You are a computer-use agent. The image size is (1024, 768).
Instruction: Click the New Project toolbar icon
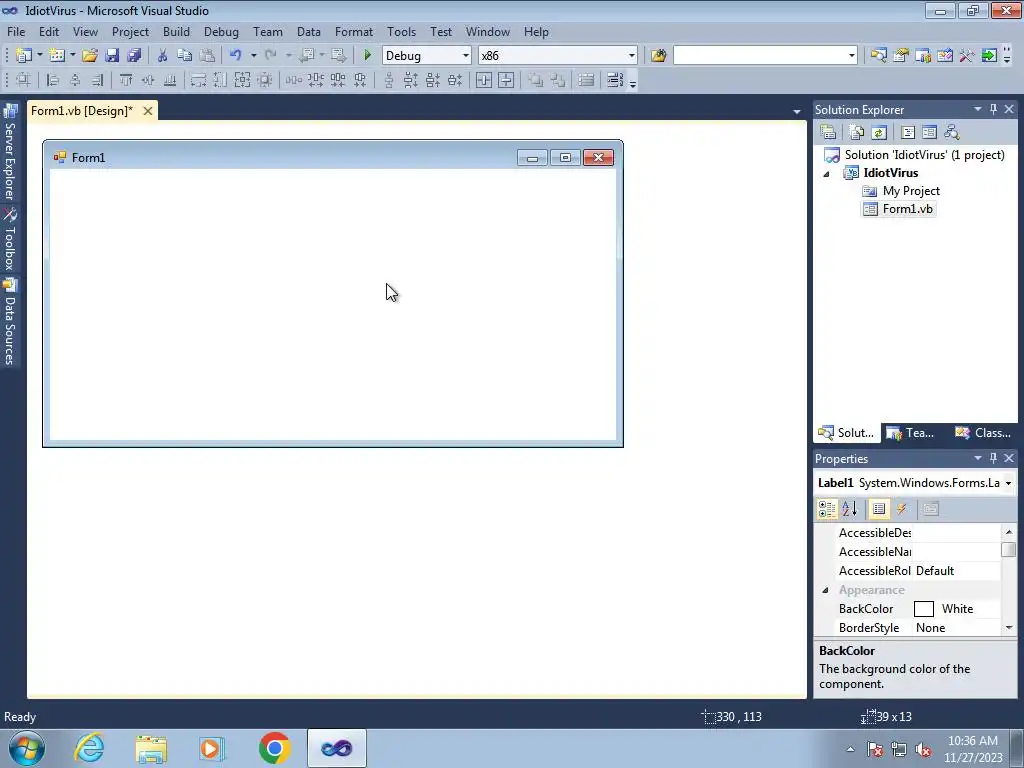24,56
